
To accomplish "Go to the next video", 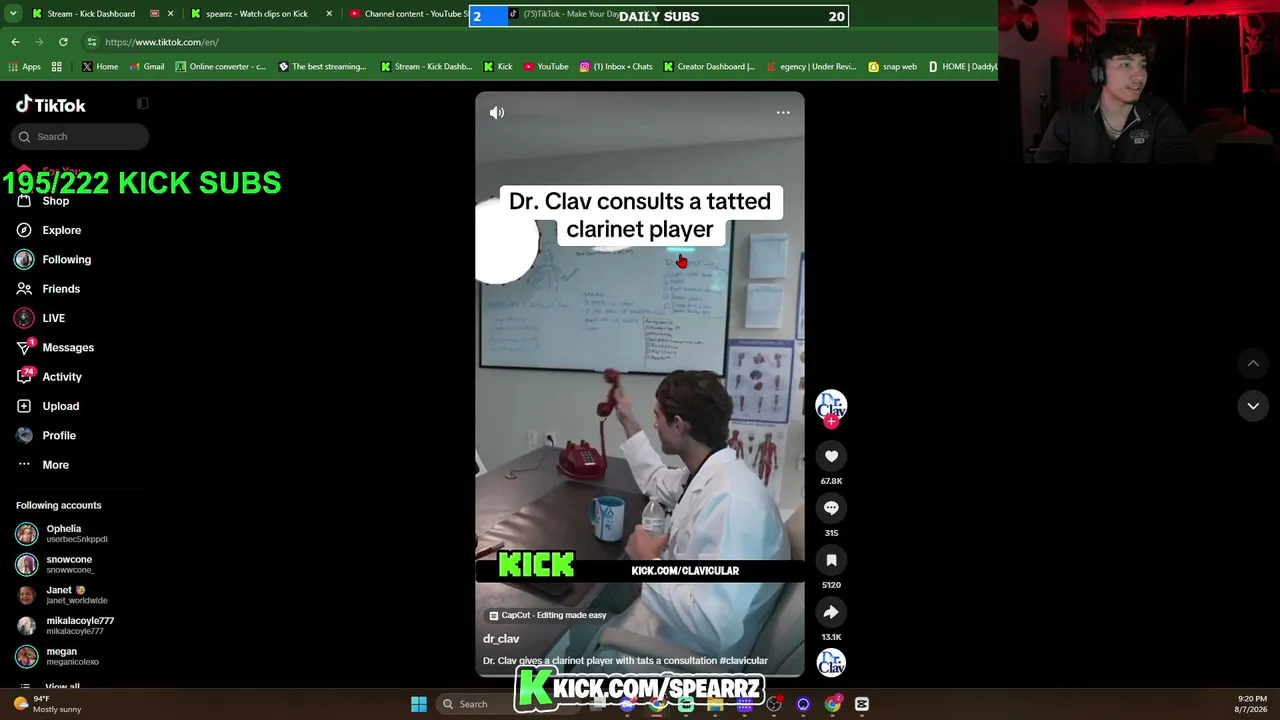I will tap(1253, 406).
